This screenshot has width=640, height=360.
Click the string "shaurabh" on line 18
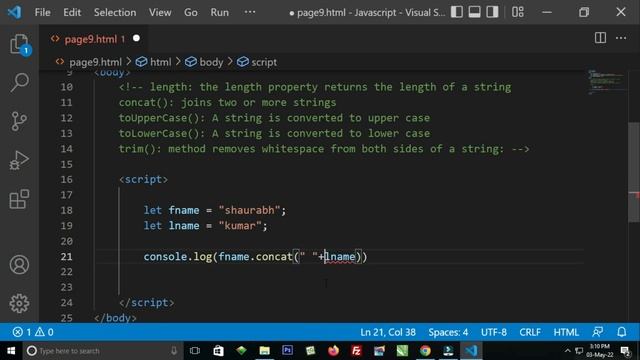click(x=249, y=210)
